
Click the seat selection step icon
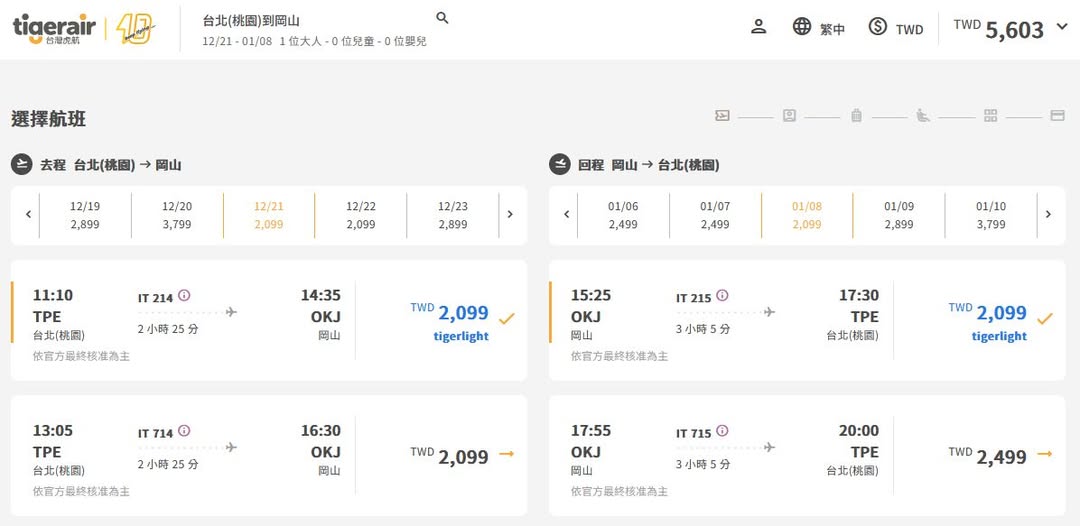pos(923,116)
